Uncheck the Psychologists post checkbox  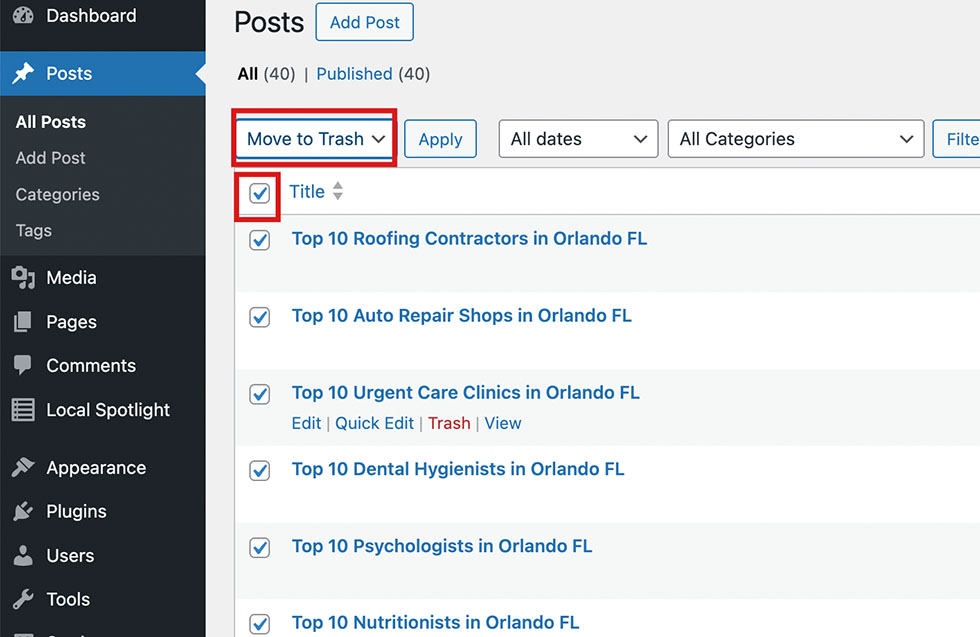(x=260, y=548)
